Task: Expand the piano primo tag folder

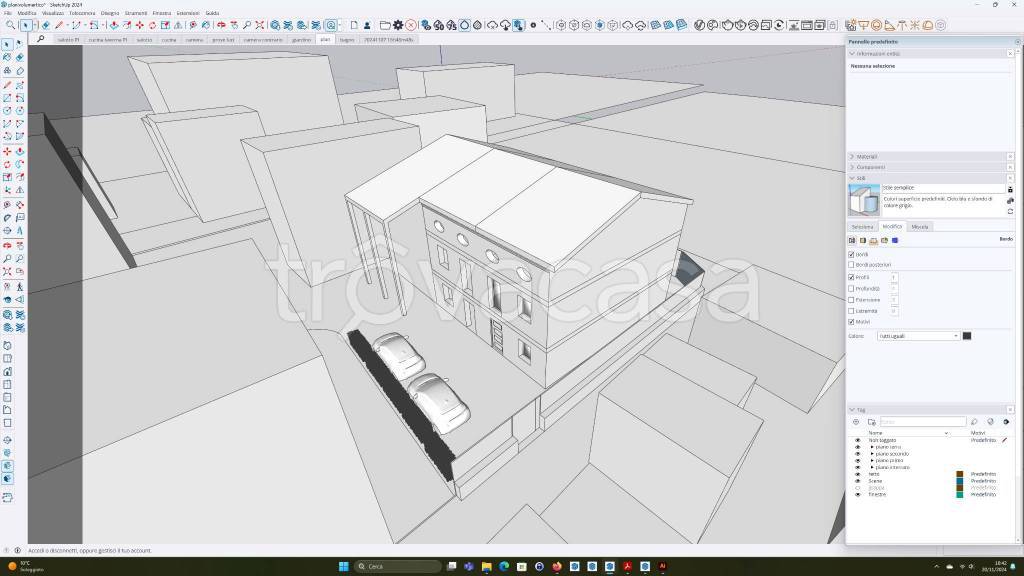Action: [x=872, y=460]
